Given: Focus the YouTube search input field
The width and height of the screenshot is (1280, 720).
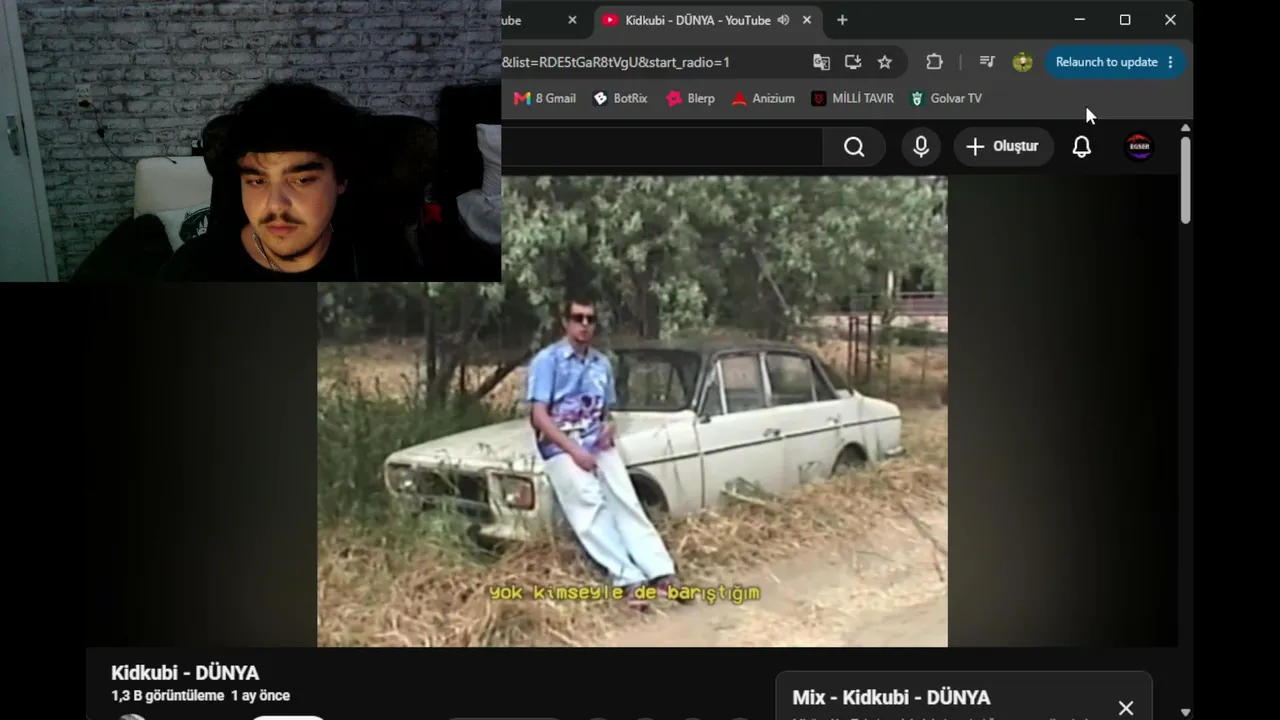Looking at the screenshot, I should 662,147.
